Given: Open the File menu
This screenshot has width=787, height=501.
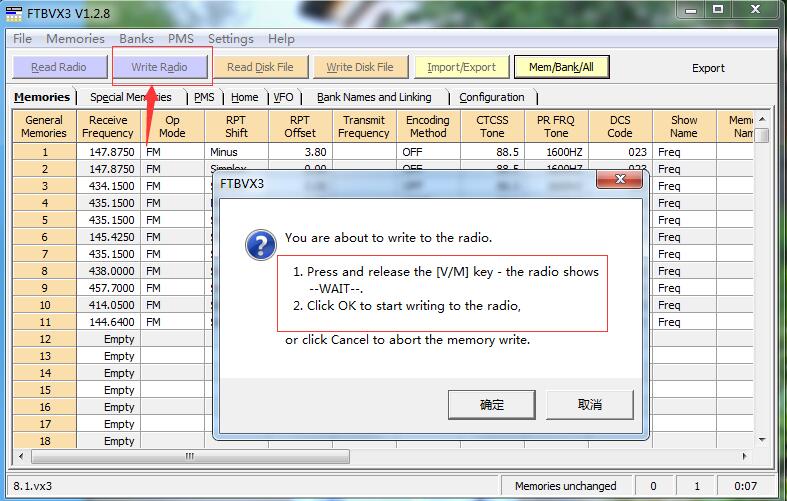Looking at the screenshot, I should 22,39.
